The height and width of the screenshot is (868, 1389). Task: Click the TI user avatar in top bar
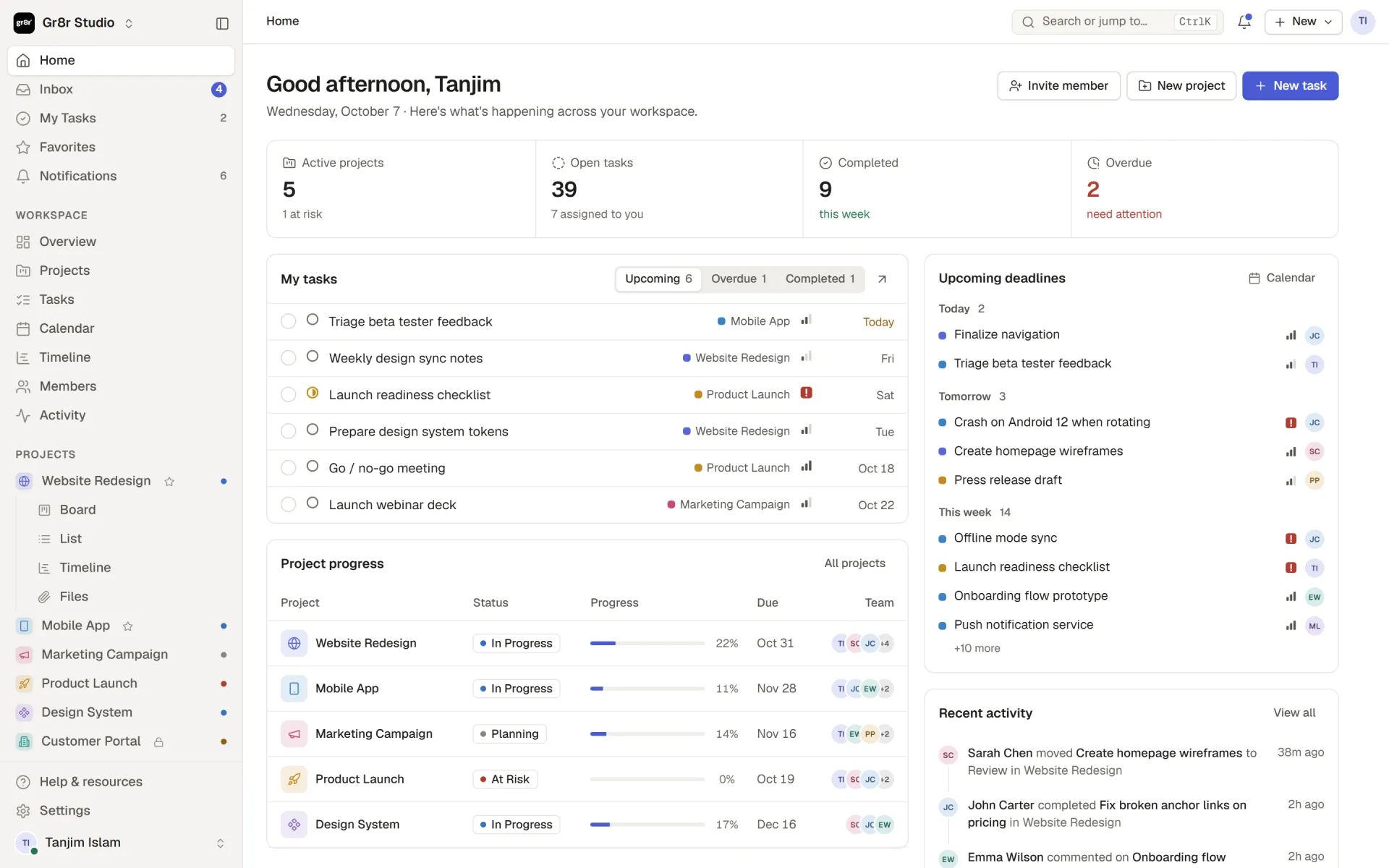(1362, 22)
